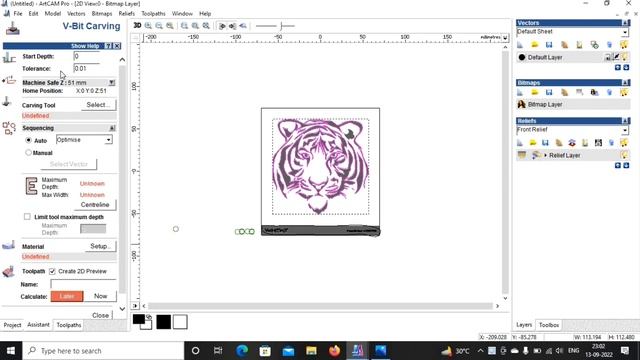Delete bitmap layer bin icon in Bitmaps panel
The height and width of the screenshot is (360, 640).
coord(609,93)
